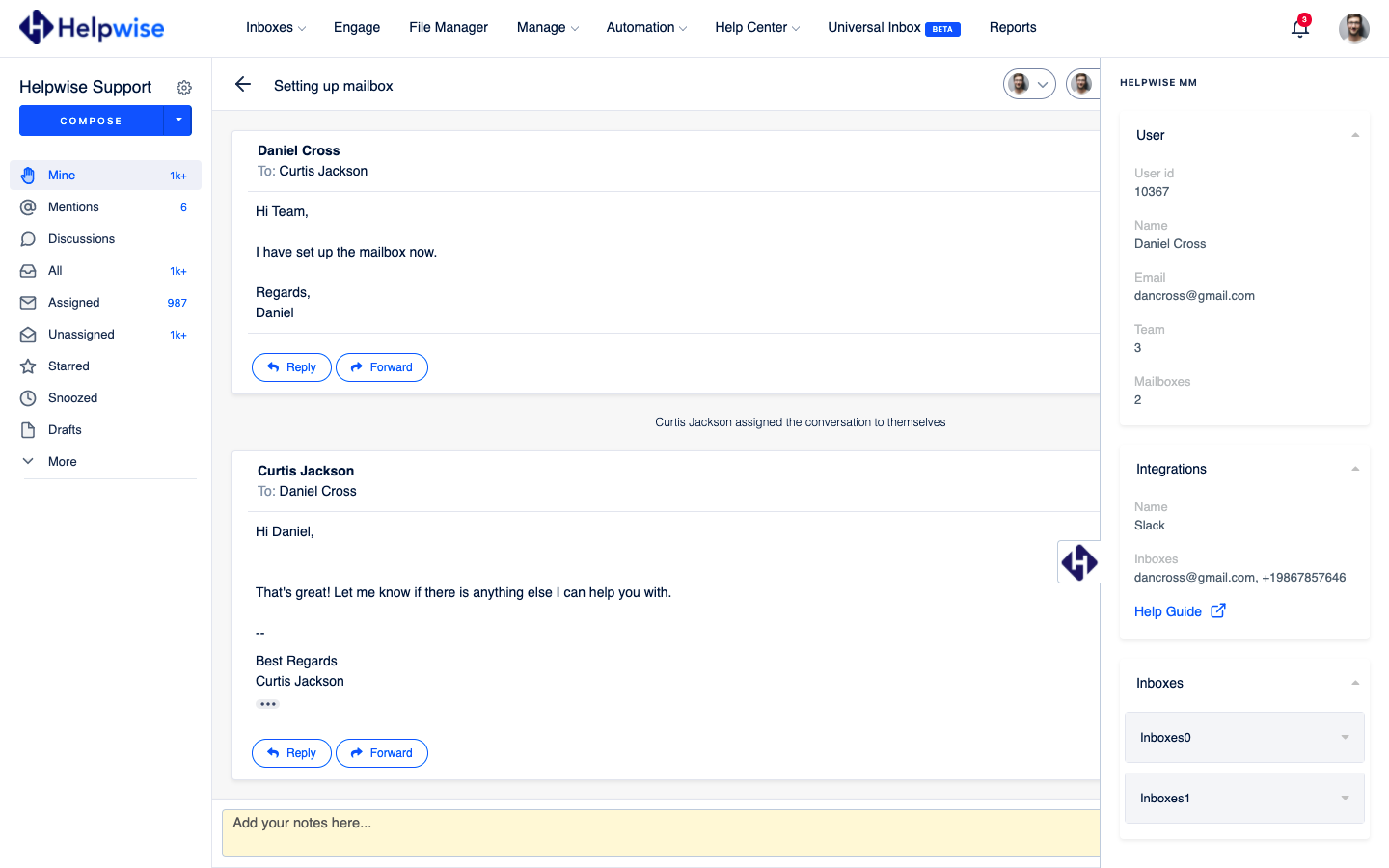Click the Starred star icon
The image size is (1389, 868).
(x=28, y=366)
